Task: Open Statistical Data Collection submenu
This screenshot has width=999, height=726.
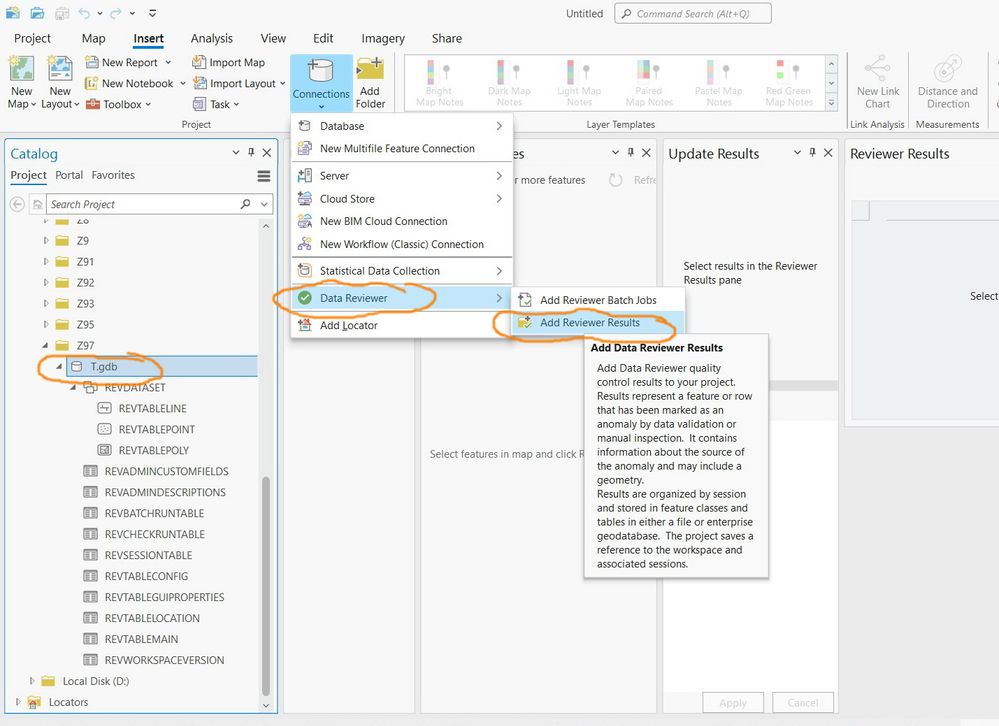Action: pyautogui.click(x=401, y=271)
